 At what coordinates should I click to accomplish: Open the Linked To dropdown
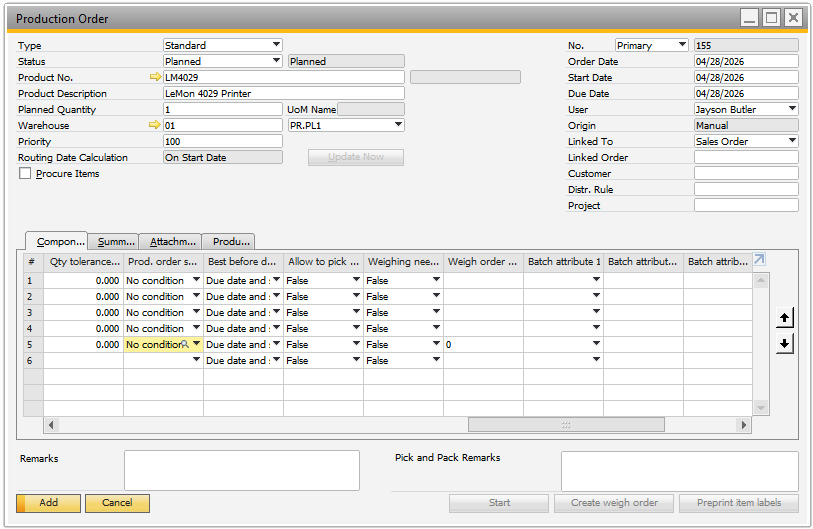[792, 141]
